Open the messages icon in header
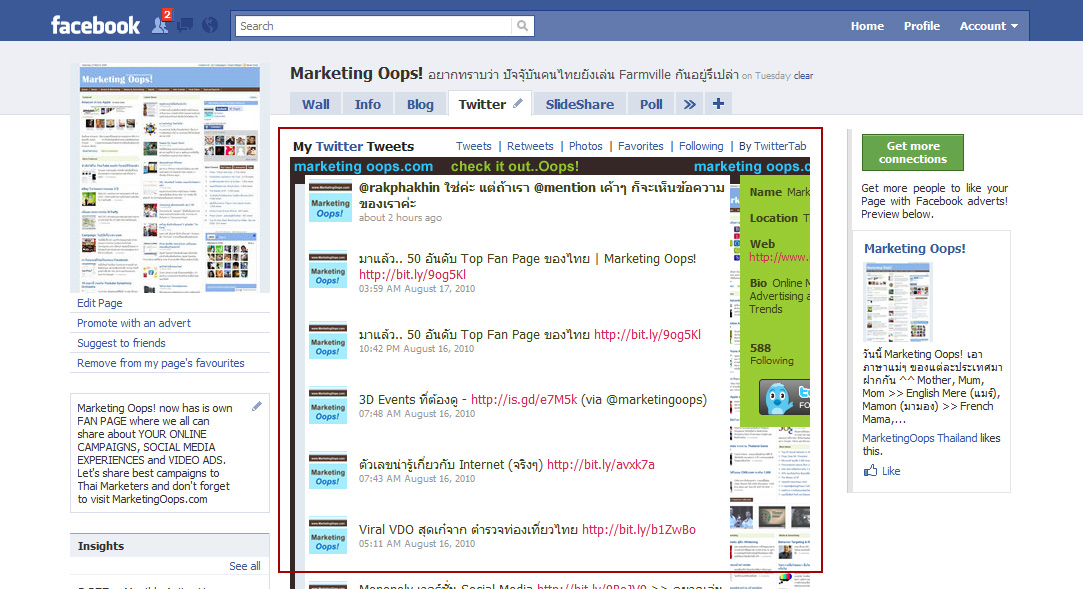The image size is (1083, 589). pyautogui.click(x=185, y=26)
